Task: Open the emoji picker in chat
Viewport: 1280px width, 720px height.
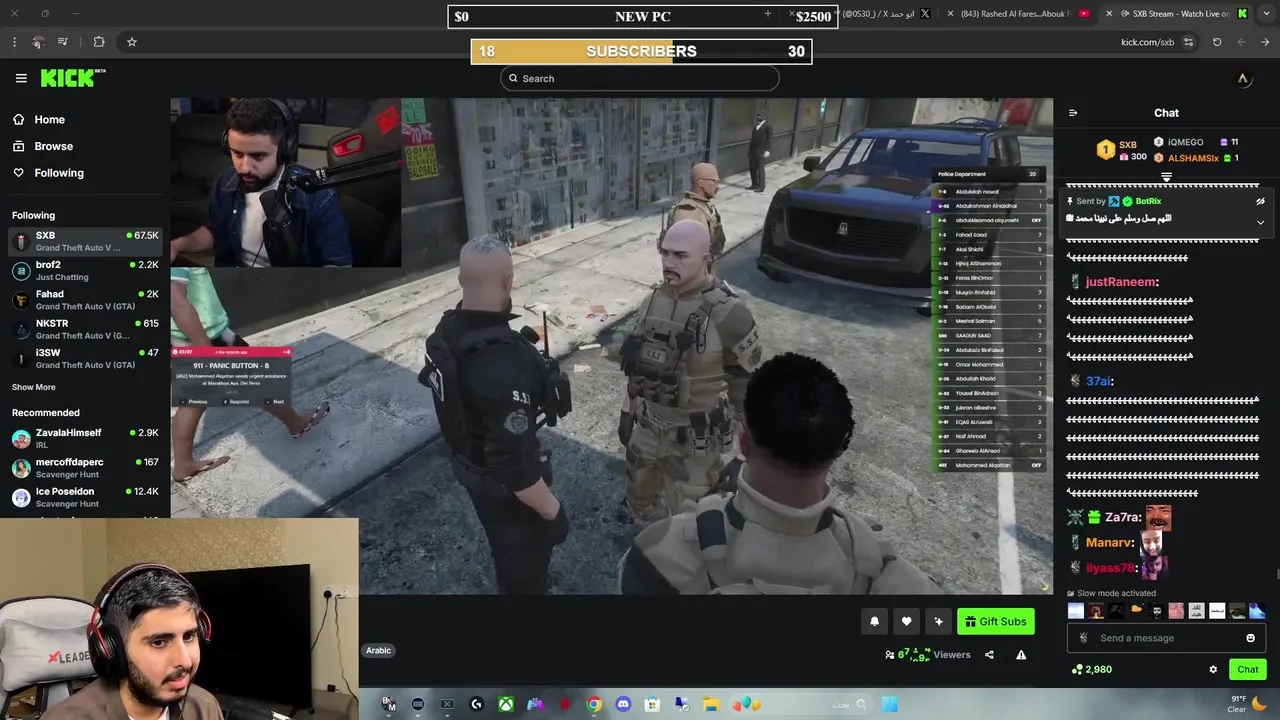Action: 1250,638
